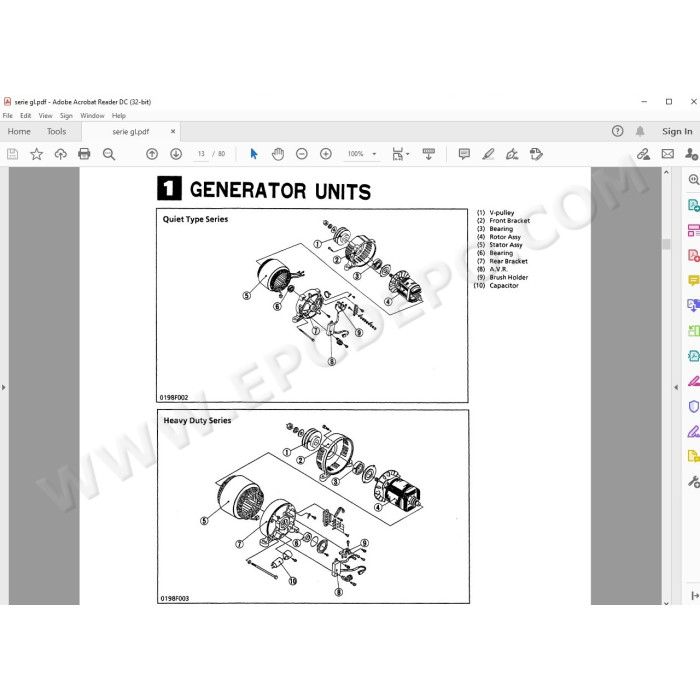The height and width of the screenshot is (700, 700).
Task: Add a sticky note comment icon
Action: [464, 154]
